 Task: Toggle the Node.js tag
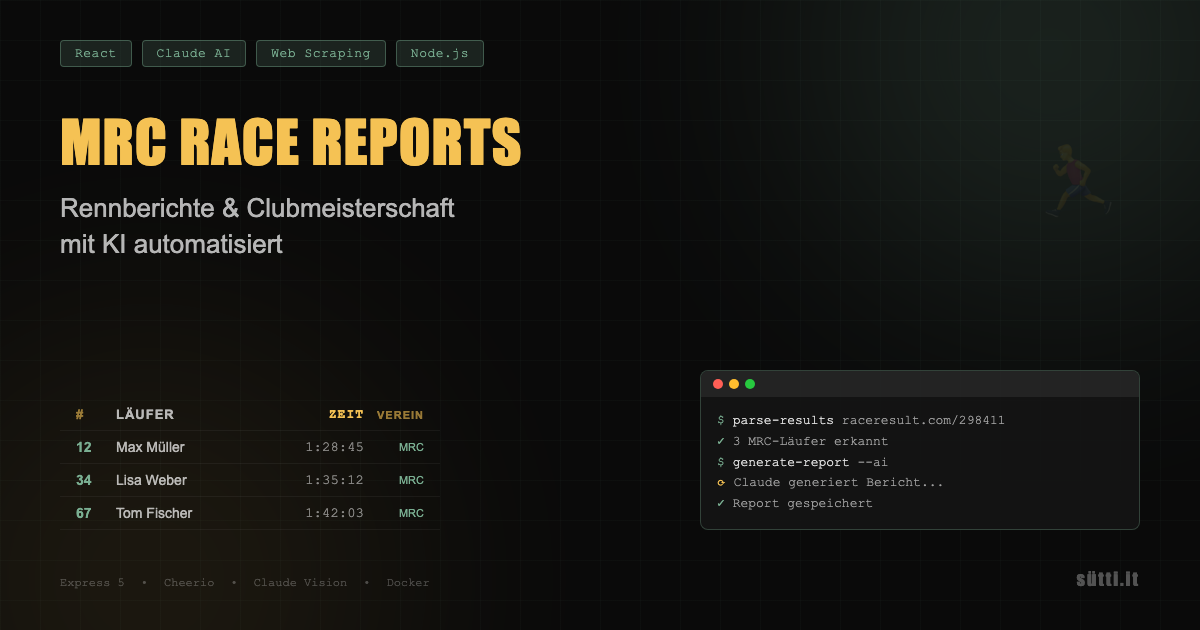439,53
